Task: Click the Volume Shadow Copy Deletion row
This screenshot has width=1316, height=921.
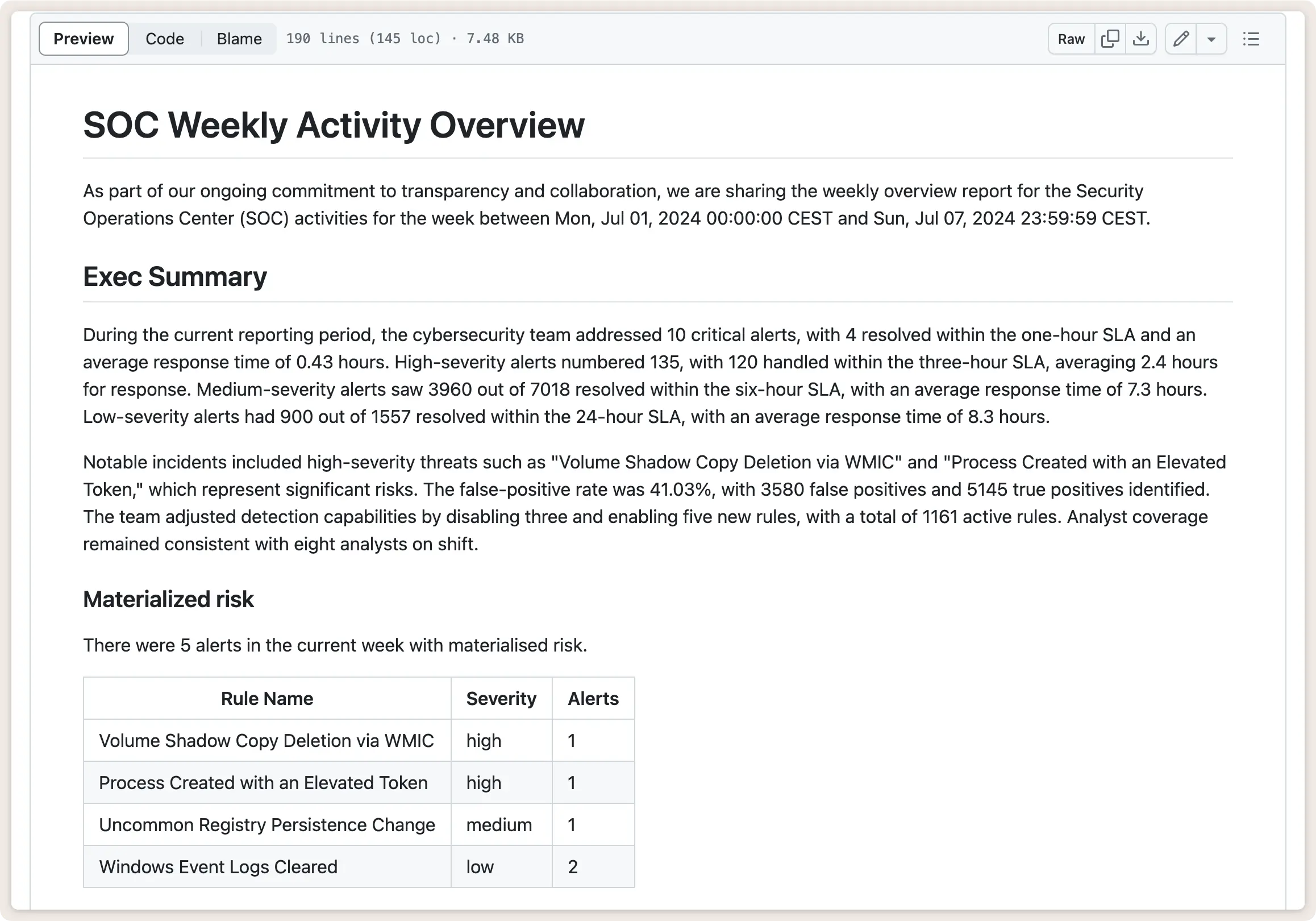Action: point(266,740)
